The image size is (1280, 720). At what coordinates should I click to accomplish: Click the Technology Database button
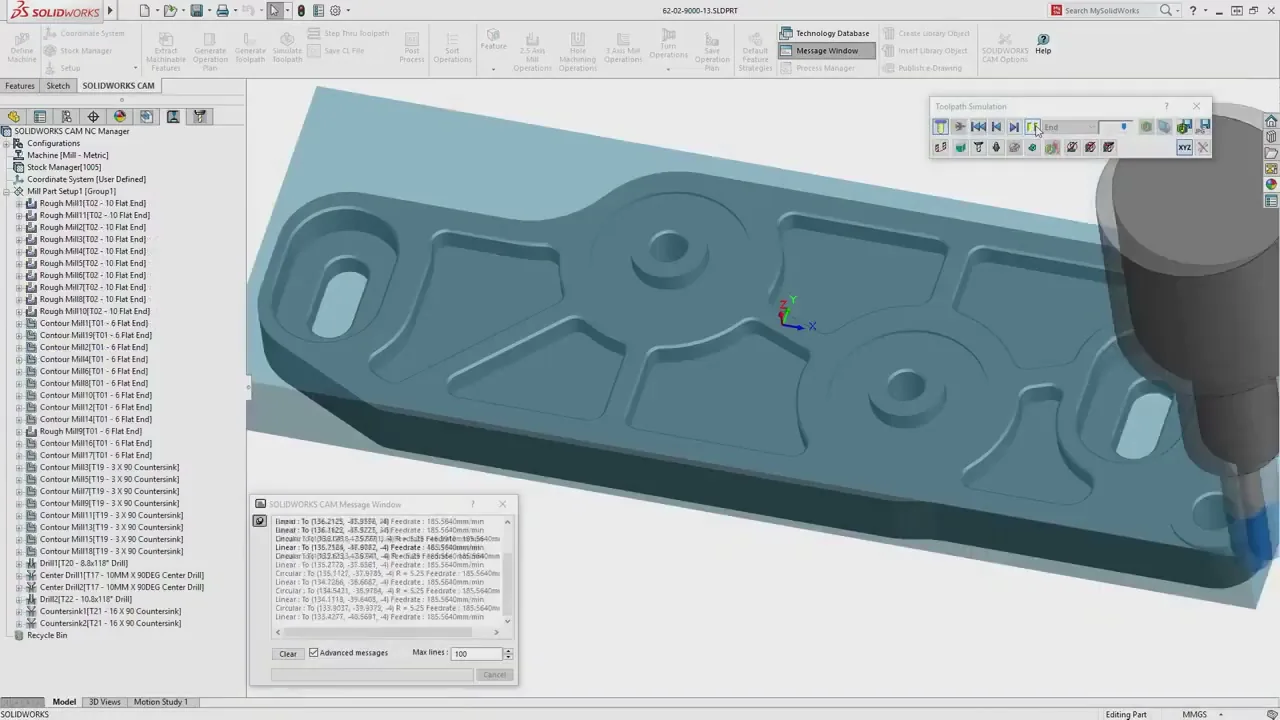(825, 33)
